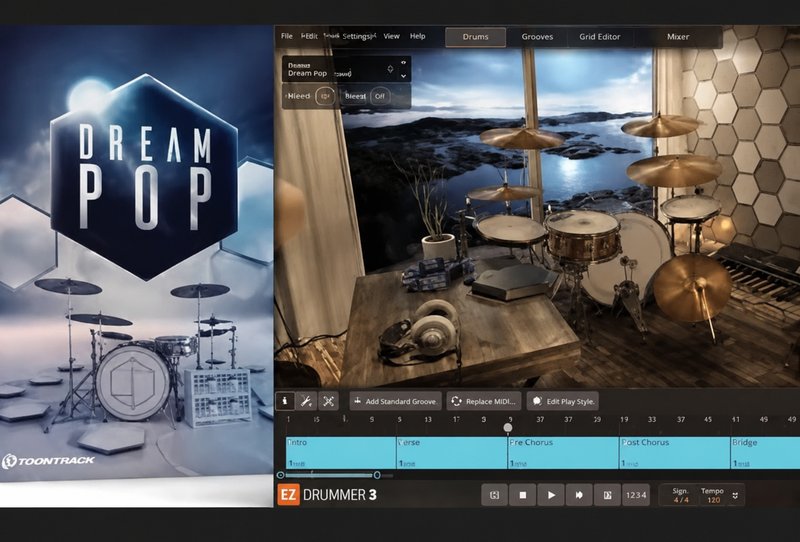The image size is (800, 542).
Task: Click the tilted foreground cymbal with drumstick
Action: [x=692, y=288]
